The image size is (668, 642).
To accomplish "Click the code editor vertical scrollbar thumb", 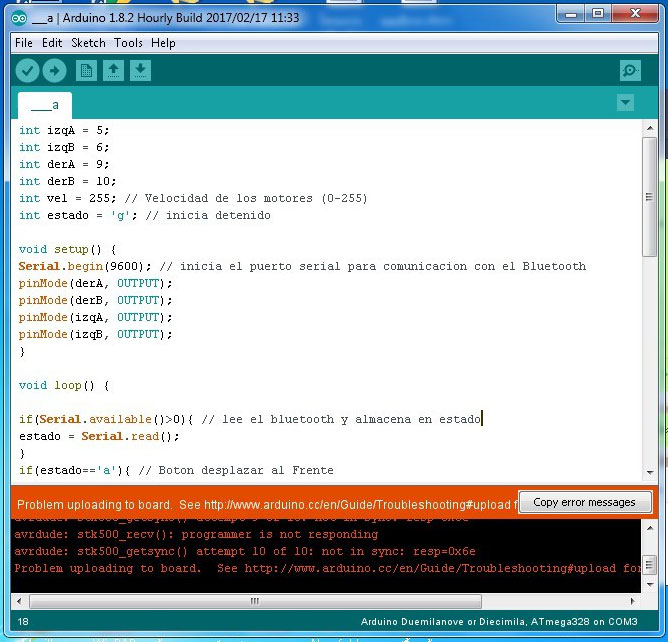I will [x=650, y=197].
